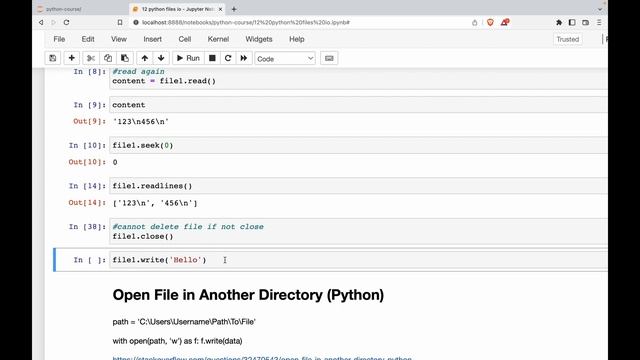Open the Kernel menu
The height and width of the screenshot is (360, 640).
click(x=218, y=39)
